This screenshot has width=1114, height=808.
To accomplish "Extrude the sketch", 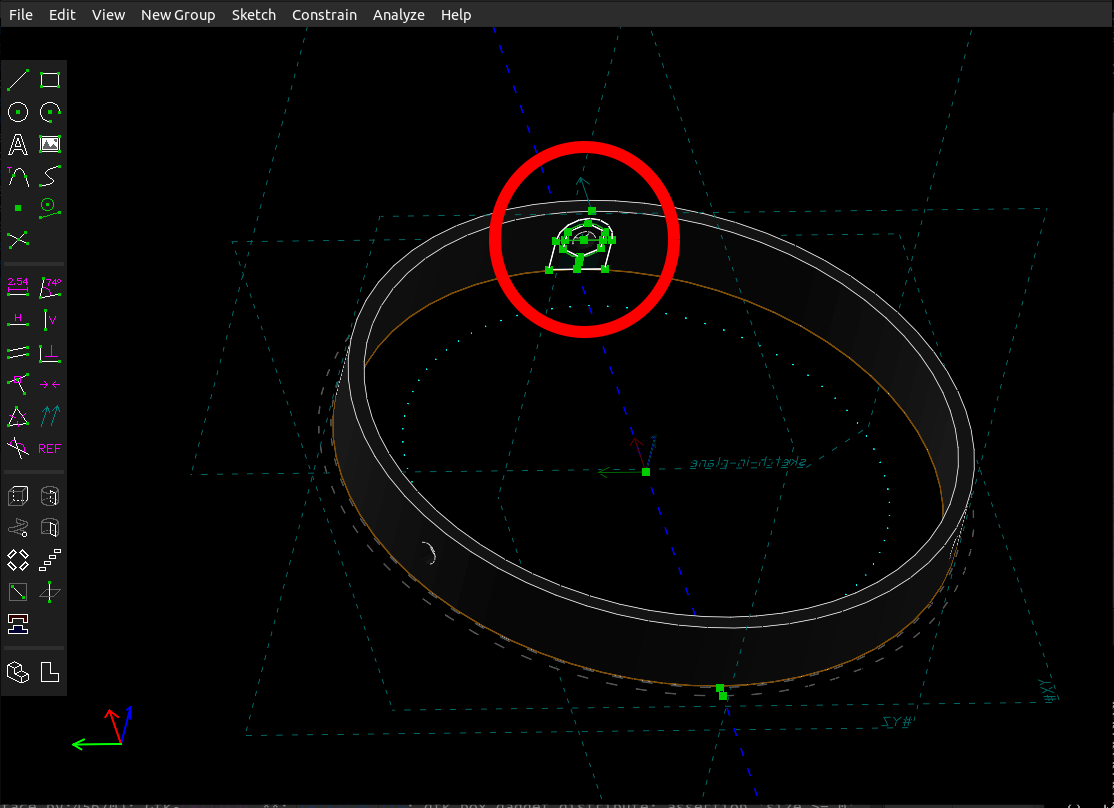I will (x=18, y=495).
